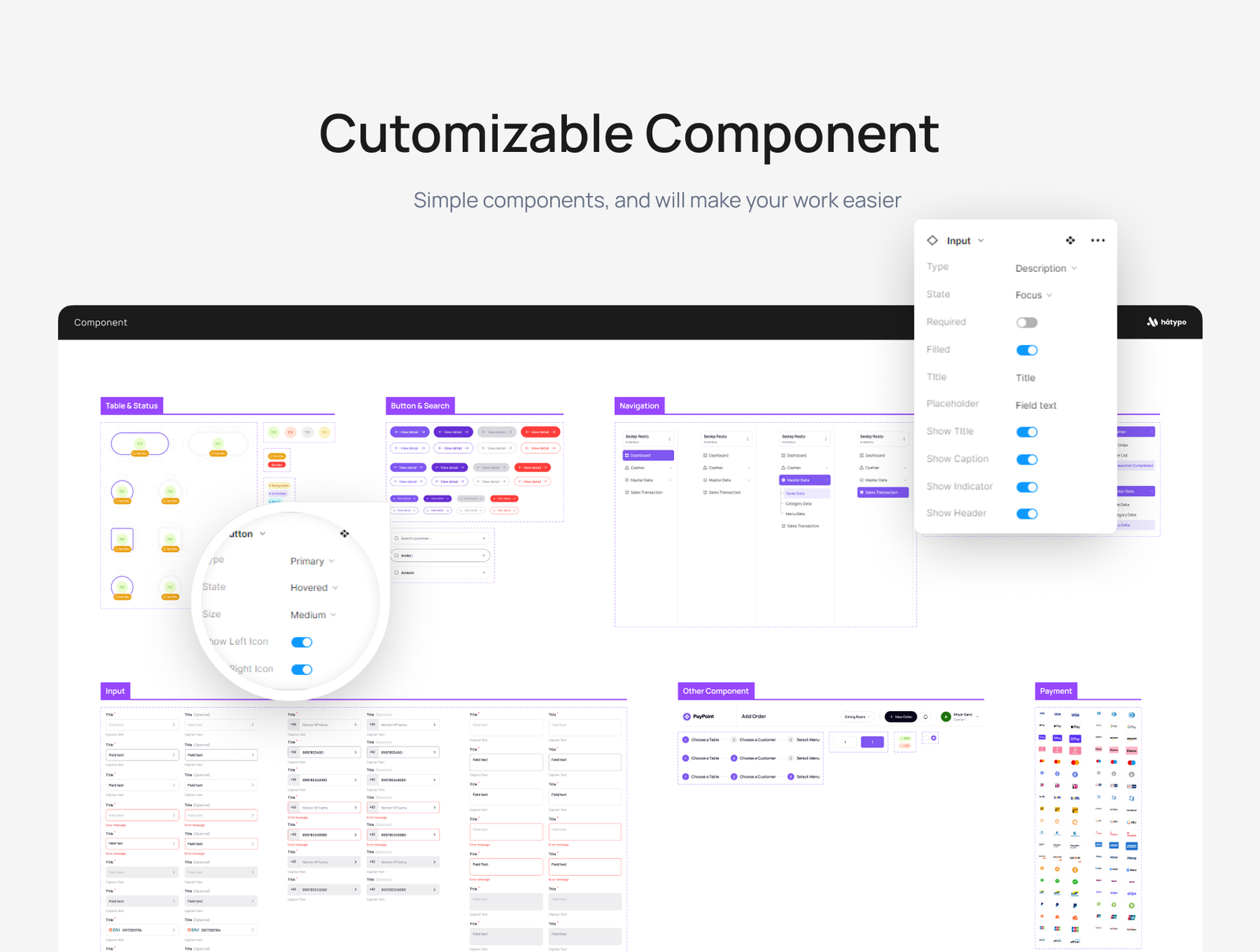The height and width of the screenshot is (952, 1260).
Task: Click the notification bell icon
Action: 926,717
